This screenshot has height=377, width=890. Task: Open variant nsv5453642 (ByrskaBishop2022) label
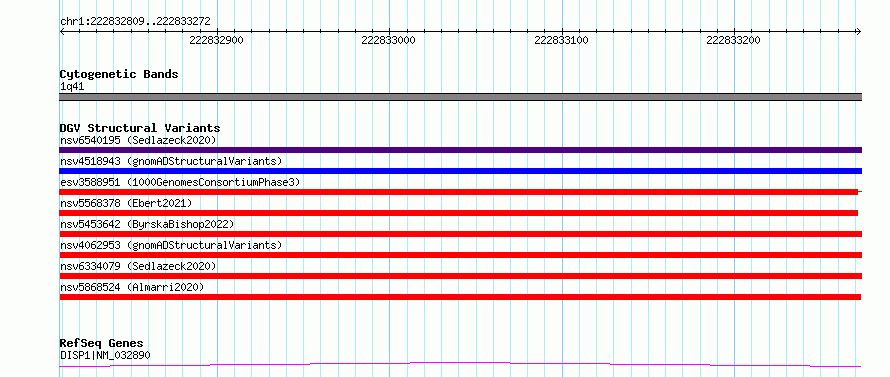(147, 224)
